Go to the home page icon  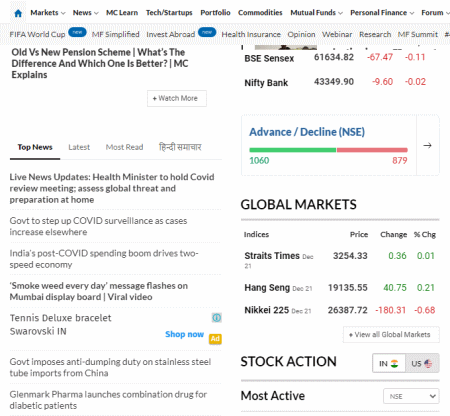[x=18, y=13]
